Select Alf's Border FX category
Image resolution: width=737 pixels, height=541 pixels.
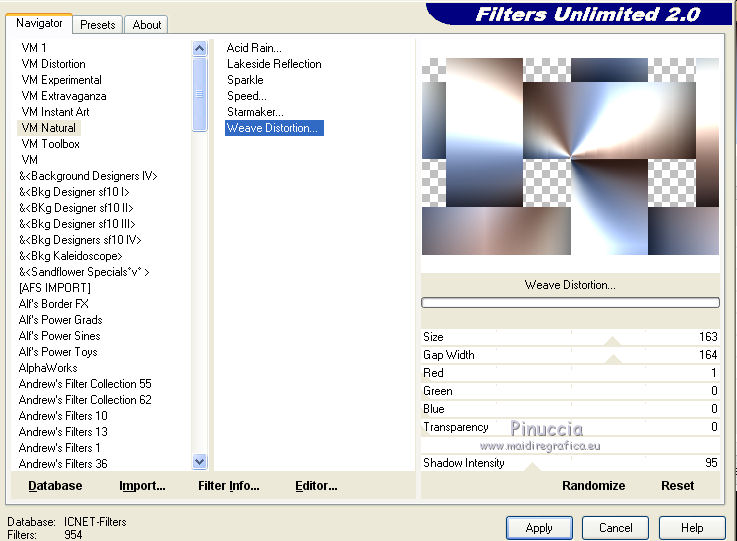pos(54,304)
